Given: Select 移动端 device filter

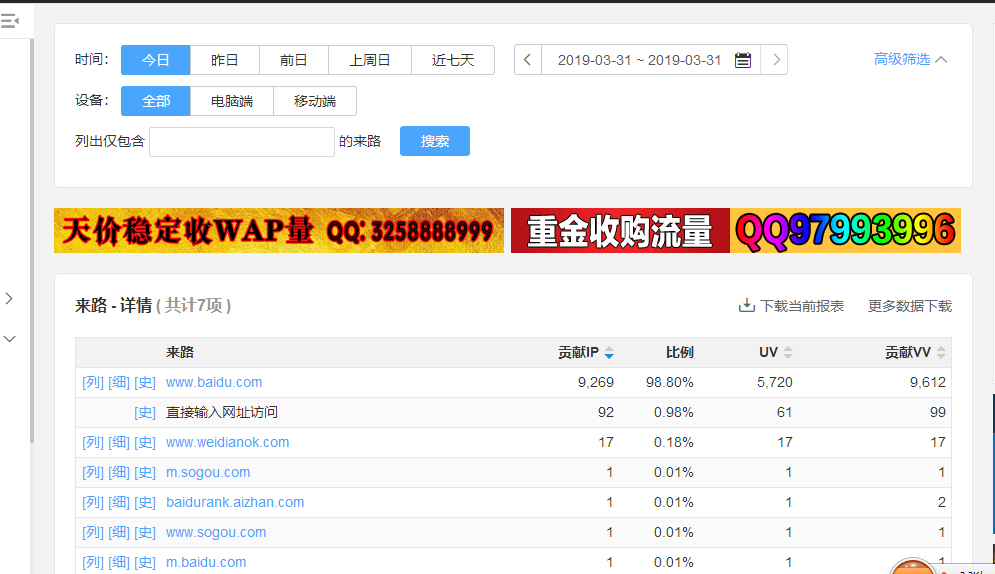Looking at the screenshot, I should pos(315,101).
